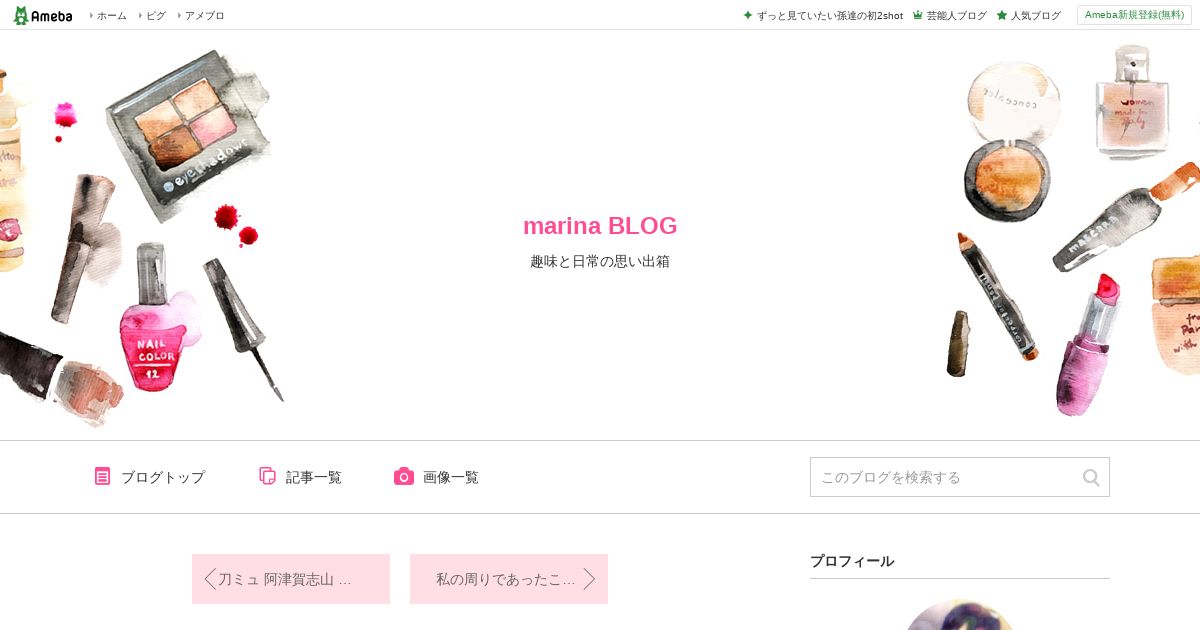
Task: Open ずっと見ていたい孫達の初2shot link
Action: pos(829,15)
